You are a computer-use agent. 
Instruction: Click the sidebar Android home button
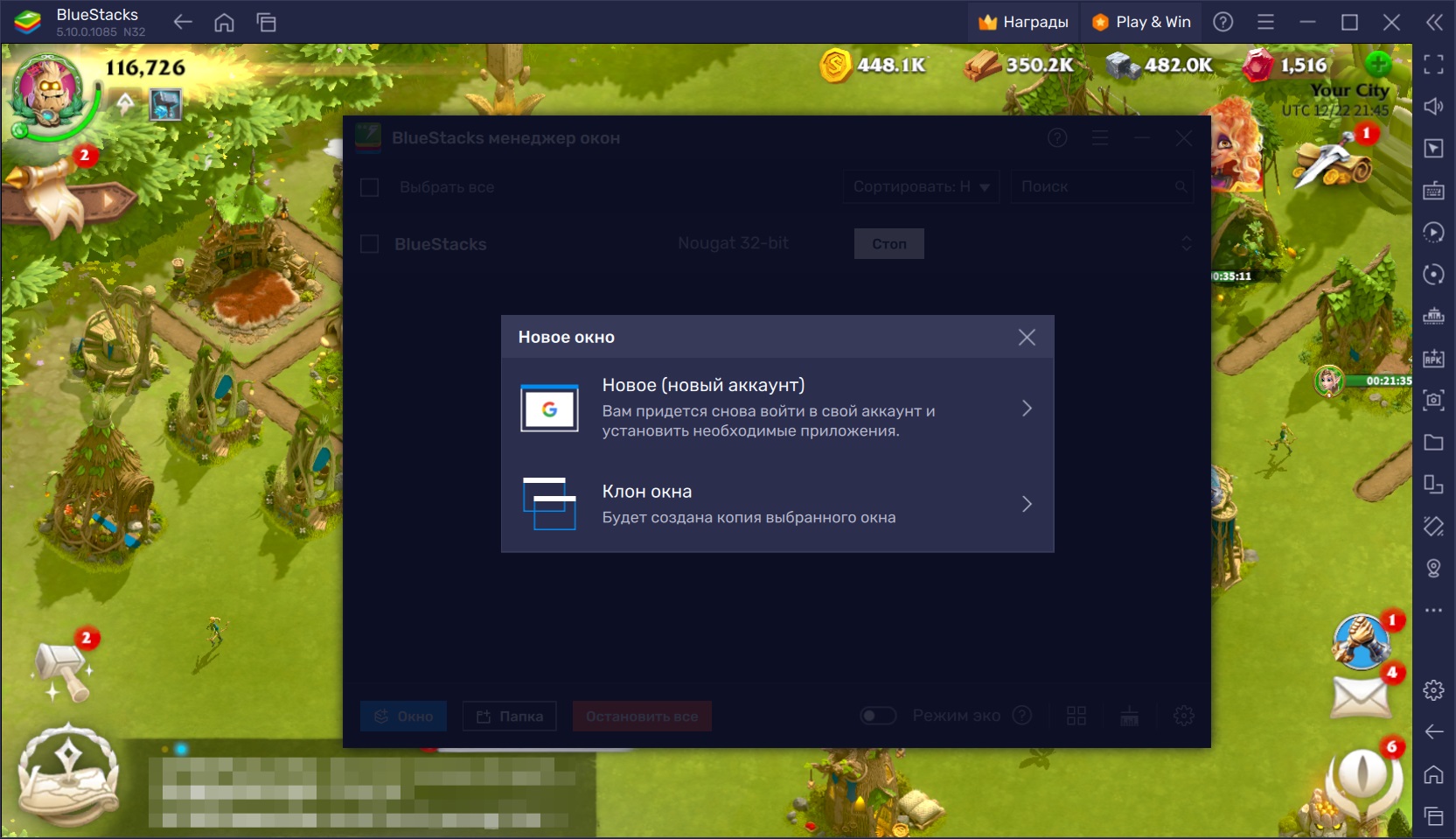[x=1433, y=774]
